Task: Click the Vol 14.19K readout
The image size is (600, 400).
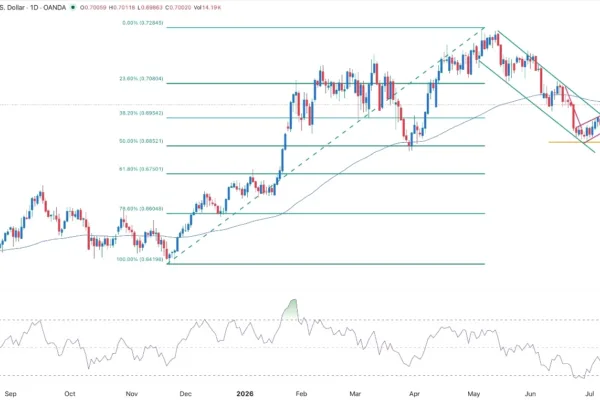Action: [207, 7]
